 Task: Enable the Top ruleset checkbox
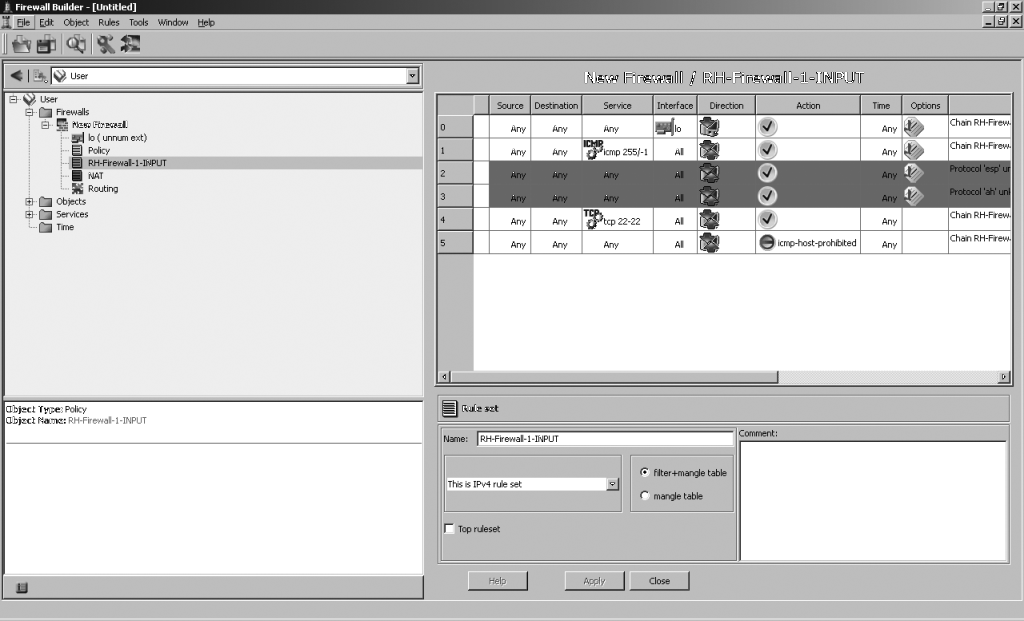pos(449,529)
